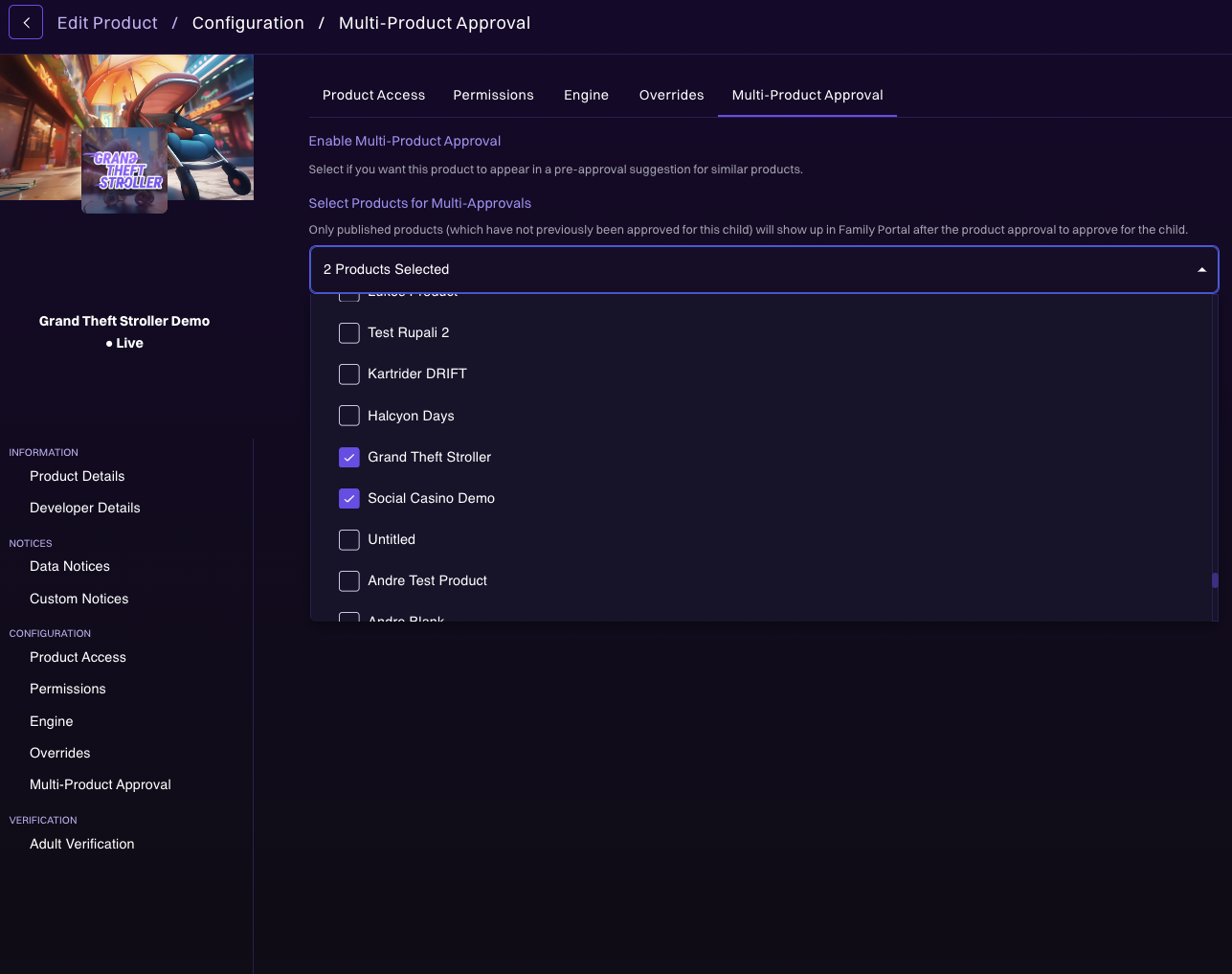The width and height of the screenshot is (1232, 974).
Task: Select the Product Access tab
Action: click(373, 95)
